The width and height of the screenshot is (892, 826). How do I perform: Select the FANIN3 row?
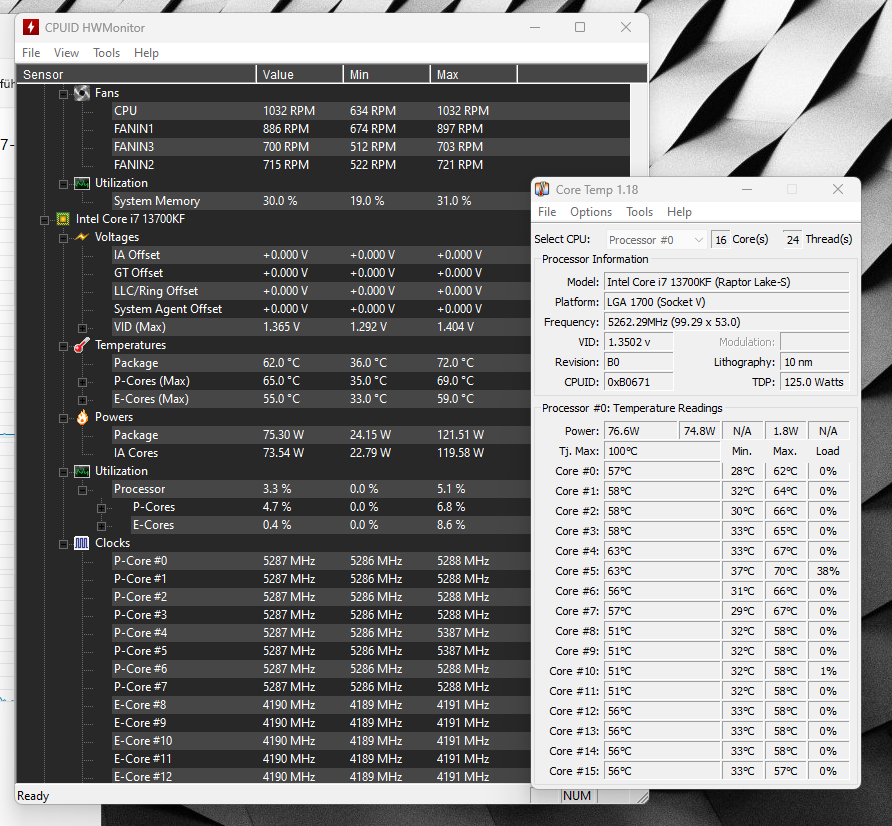371,147
